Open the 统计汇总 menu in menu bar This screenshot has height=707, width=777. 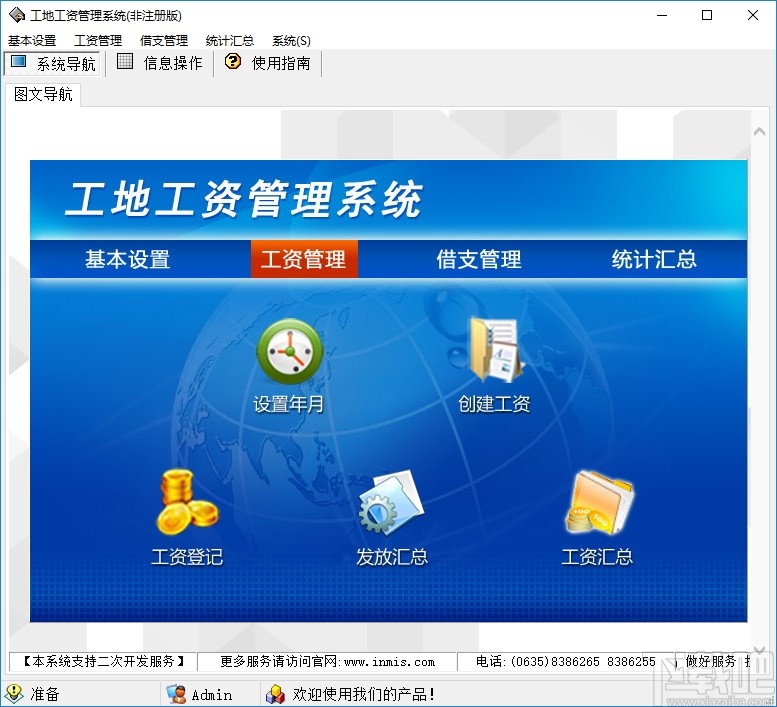tap(230, 41)
